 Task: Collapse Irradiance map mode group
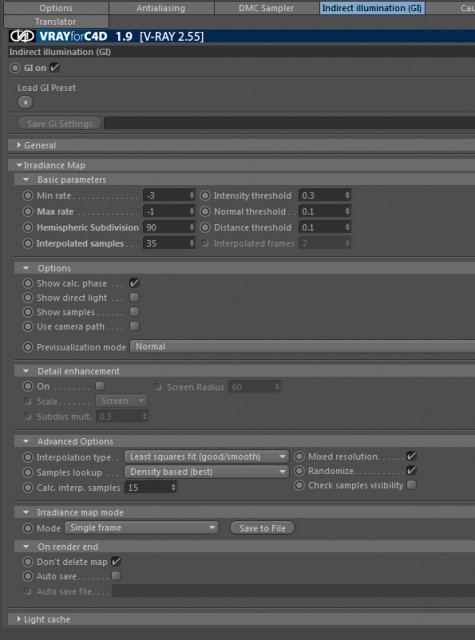26,512
